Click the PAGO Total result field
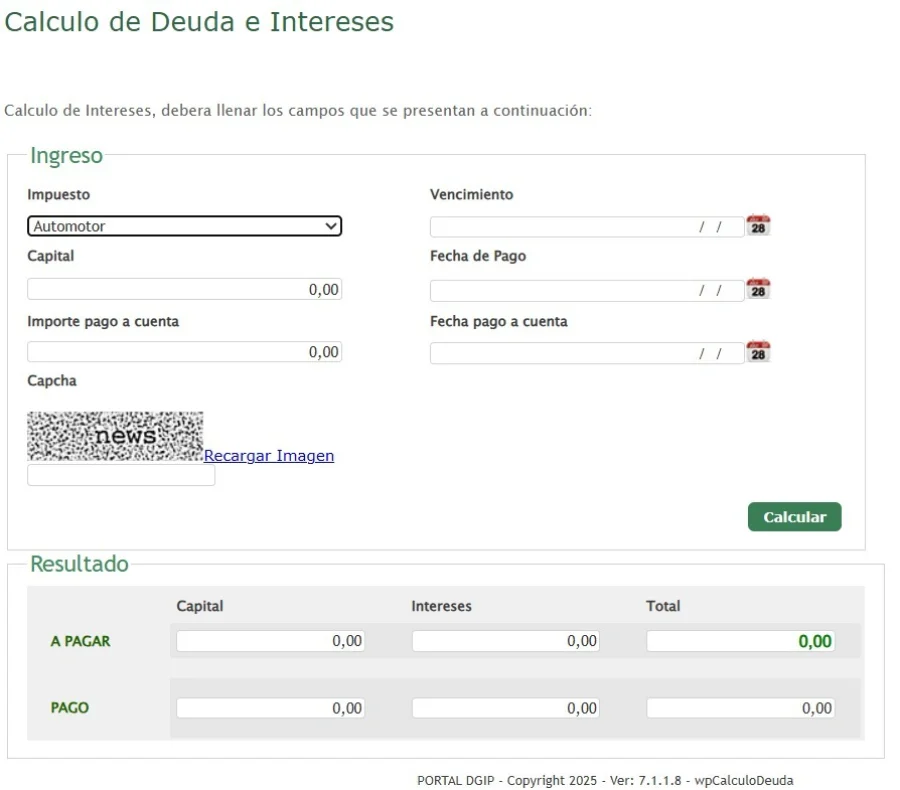The width and height of the screenshot is (900, 790). 740,708
